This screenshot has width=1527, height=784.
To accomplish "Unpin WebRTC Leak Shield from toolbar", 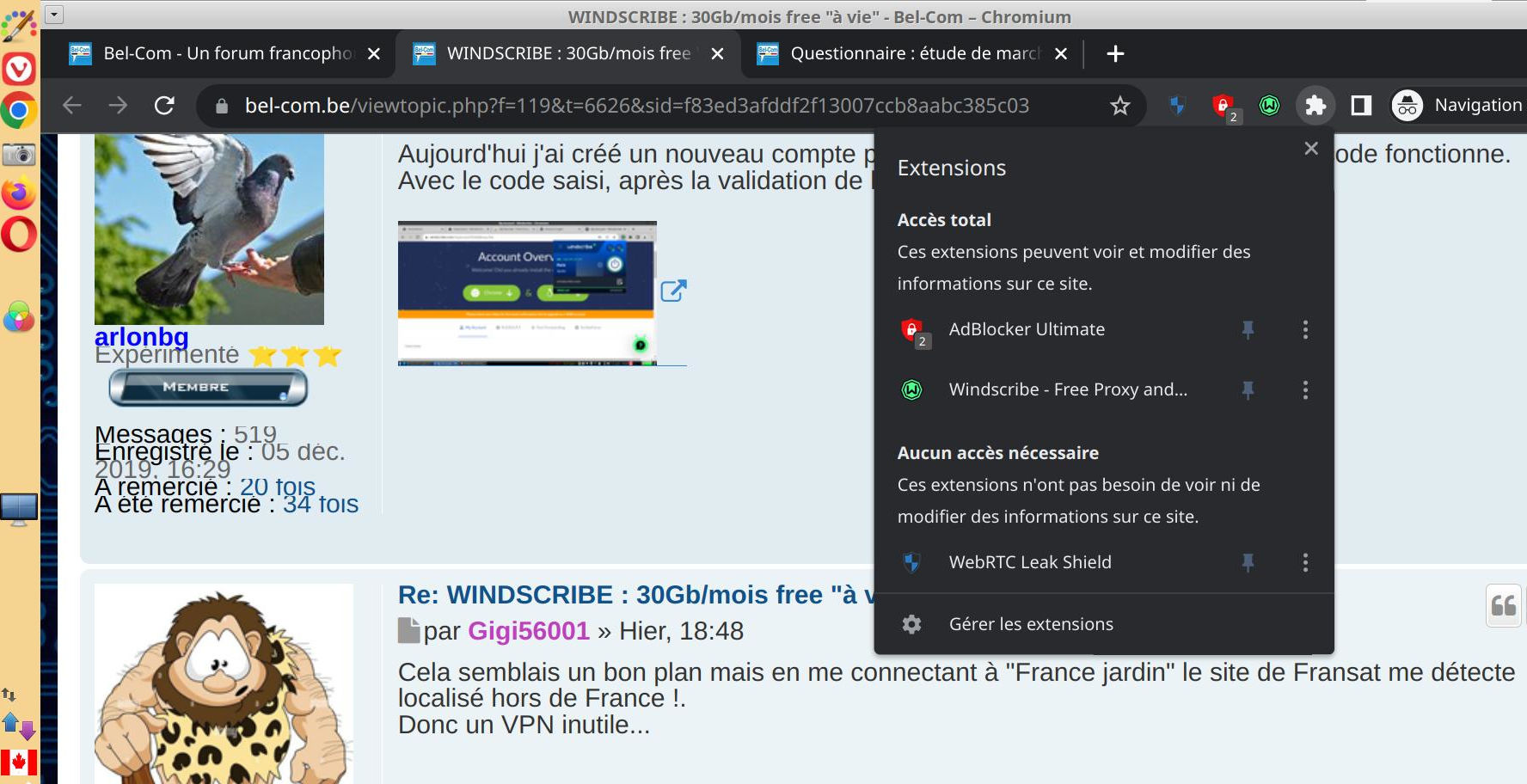I will click(x=1248, y=562).
